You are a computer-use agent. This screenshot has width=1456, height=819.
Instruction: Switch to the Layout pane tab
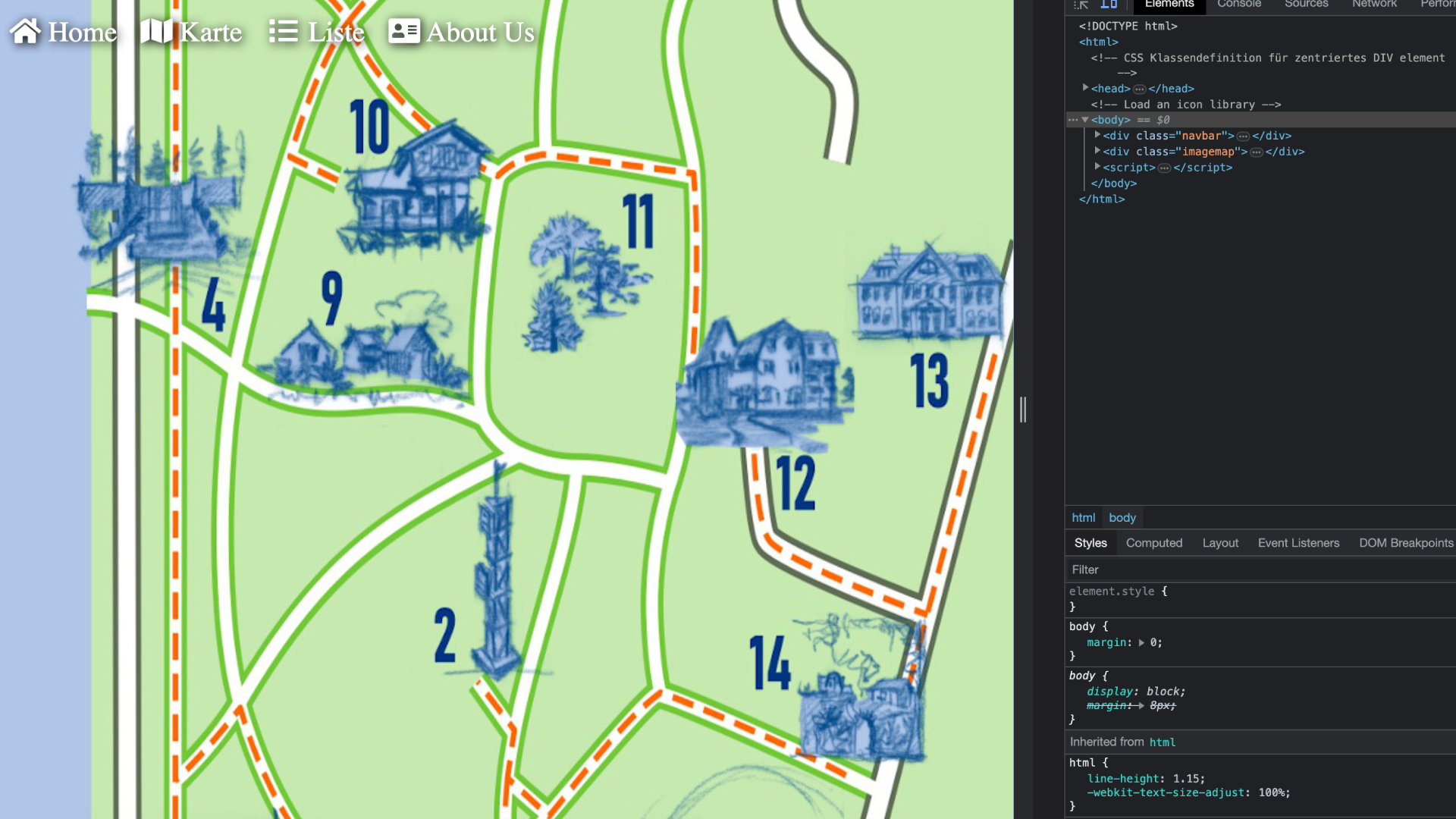(1220, 543)
